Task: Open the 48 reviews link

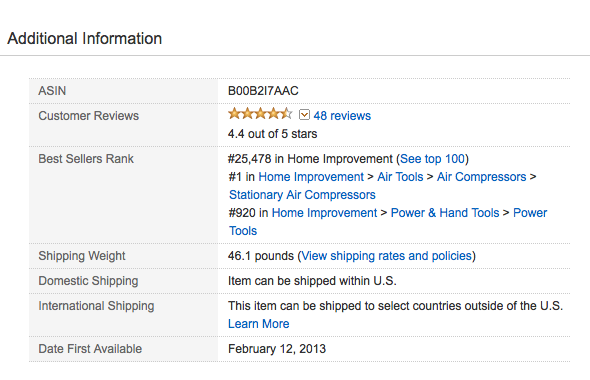Action: tap(342, 116)
